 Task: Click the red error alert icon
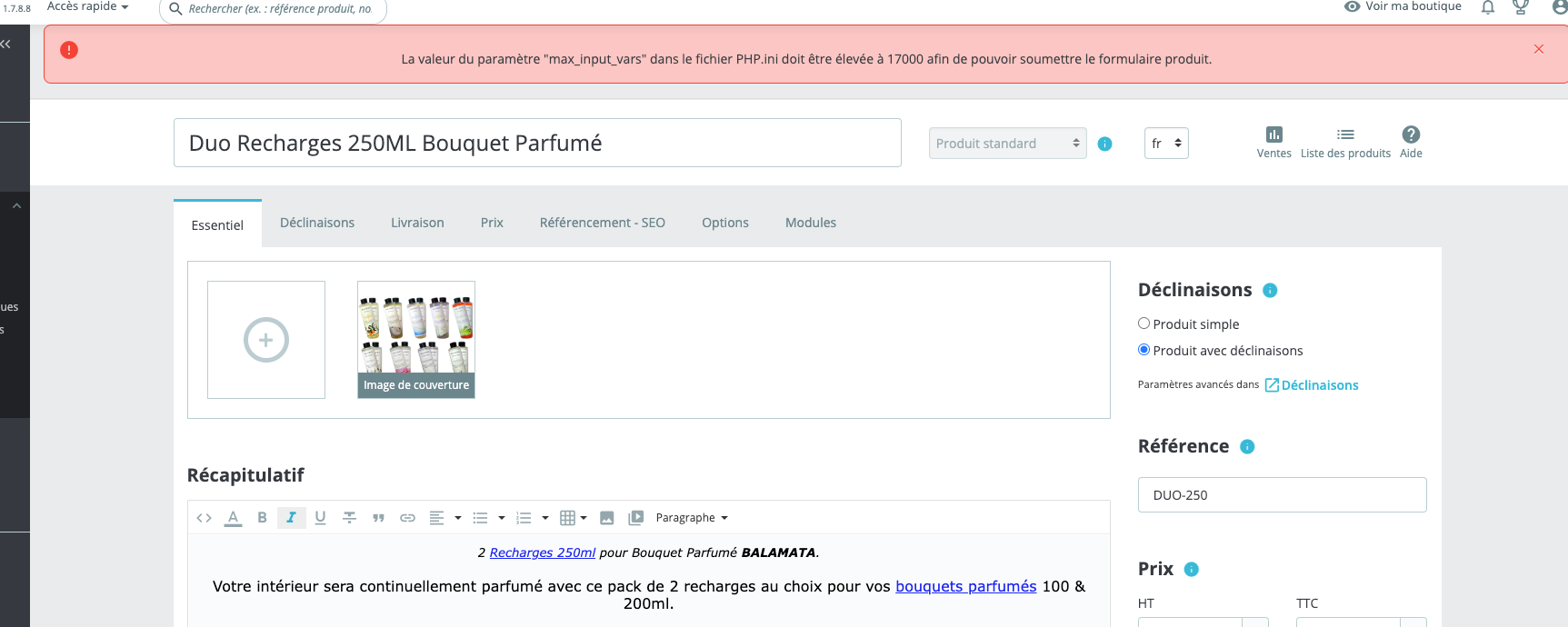(x=69, y=50)
